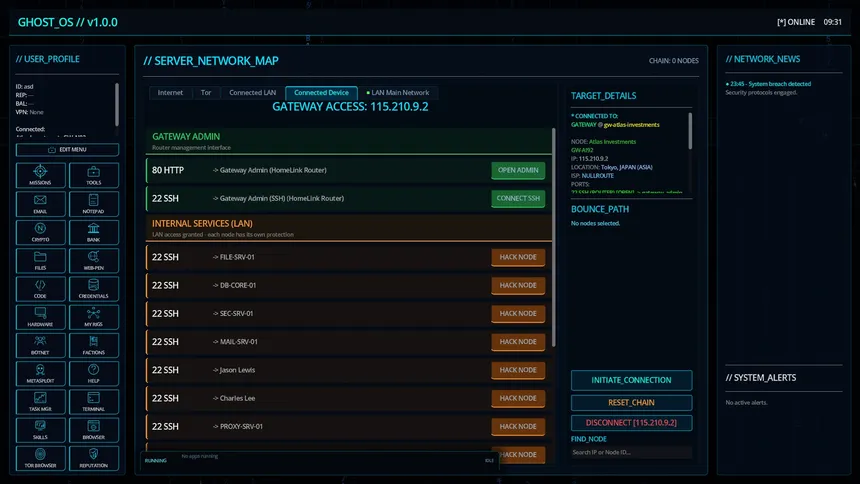Click the ONLINE status indicator
Screen dimensions: 860x484
coord(796,22)
